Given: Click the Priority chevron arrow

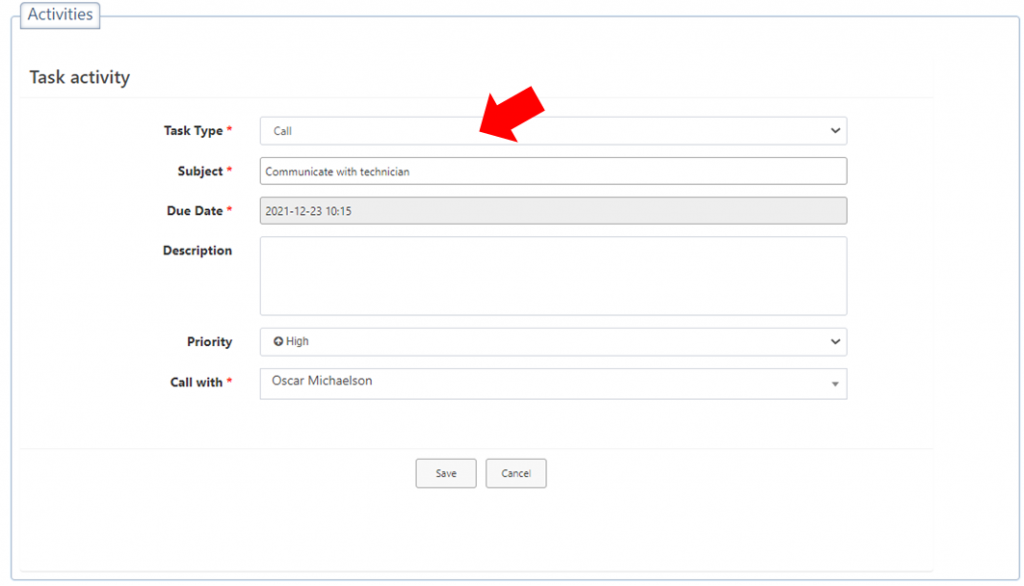Looking at the screenshot, I should click(x=835, y=342).
